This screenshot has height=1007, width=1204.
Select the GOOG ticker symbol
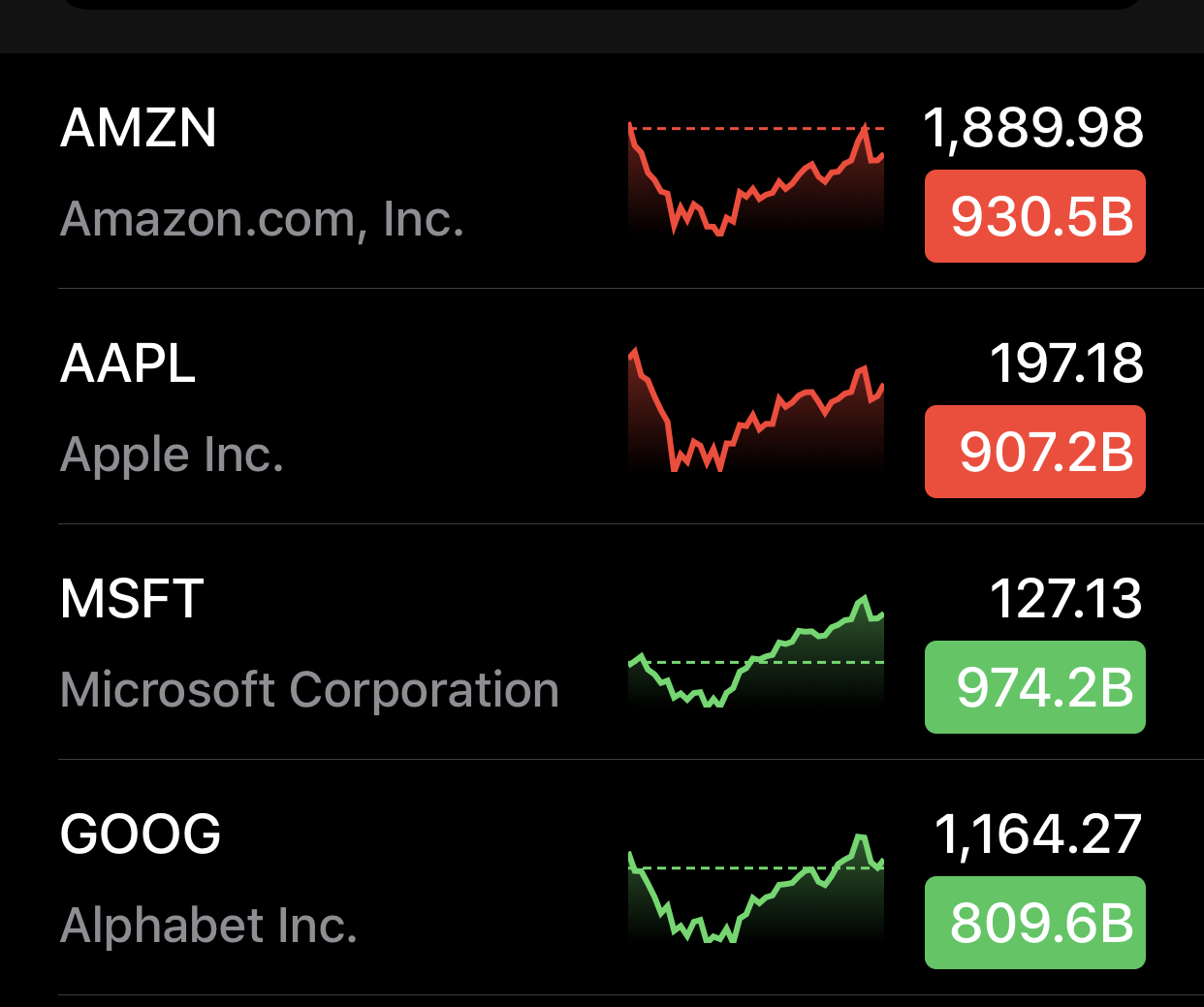coord(141,834)
